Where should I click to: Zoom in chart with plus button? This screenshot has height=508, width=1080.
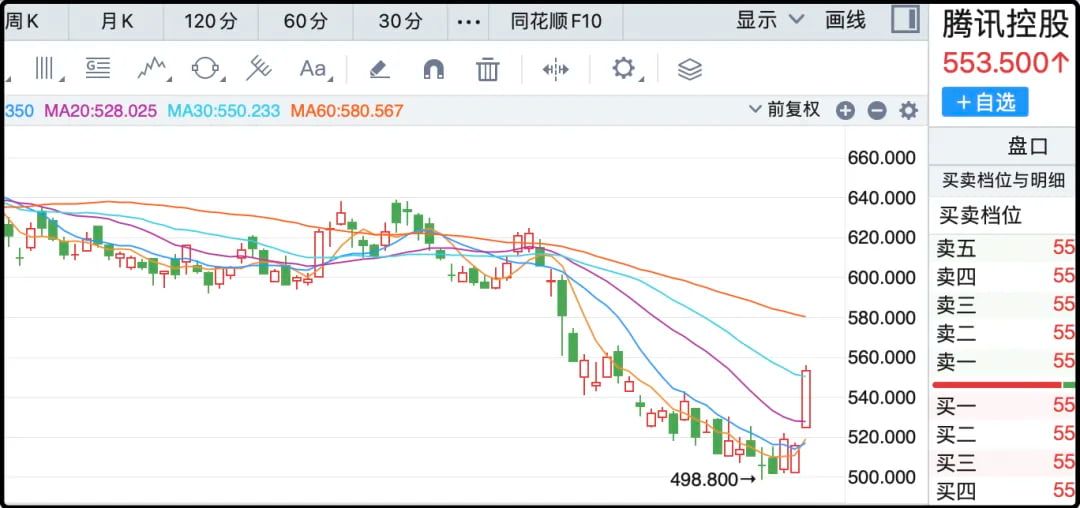click(x=845, y=111)
